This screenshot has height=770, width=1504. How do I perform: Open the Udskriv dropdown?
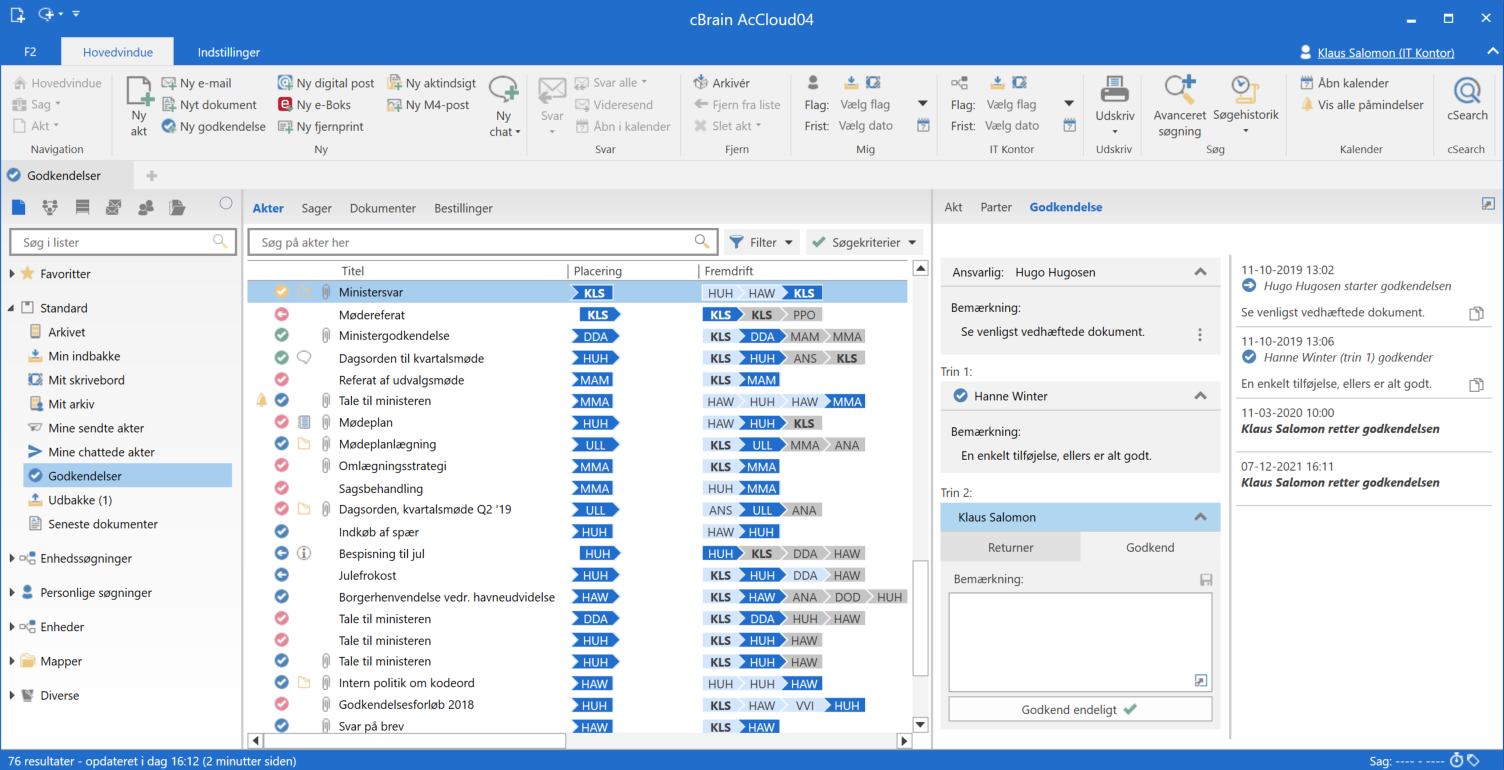click(x=1114, y=131)
